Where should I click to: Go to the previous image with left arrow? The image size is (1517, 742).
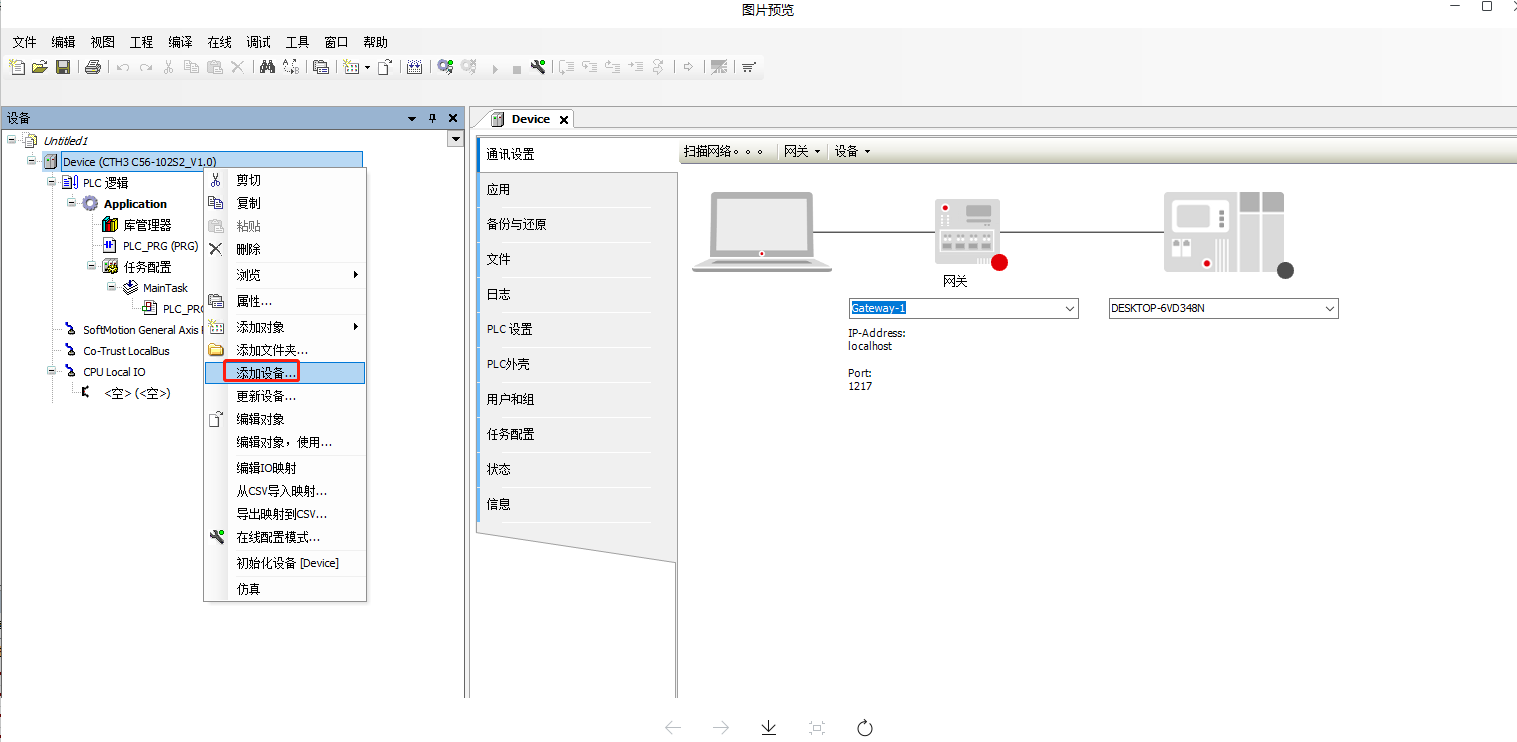[x=673, y=727]
